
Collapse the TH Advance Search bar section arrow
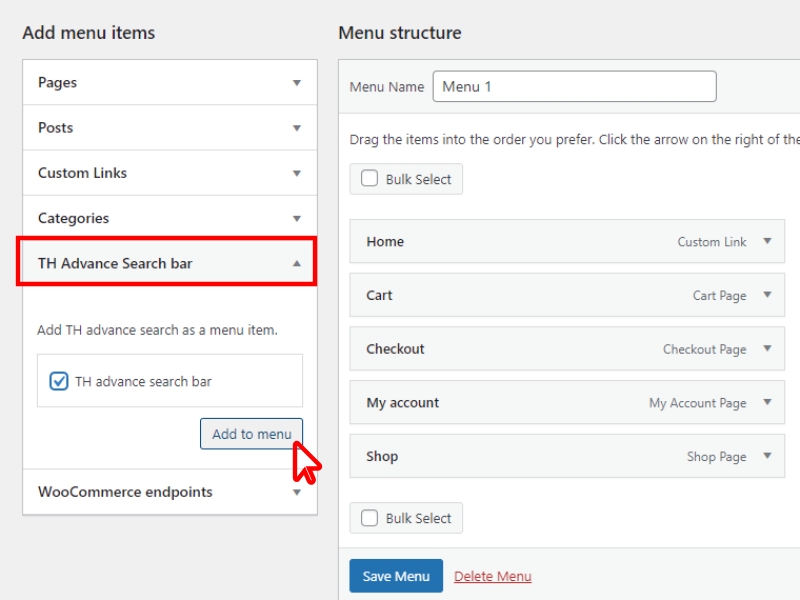pos(296,263)
